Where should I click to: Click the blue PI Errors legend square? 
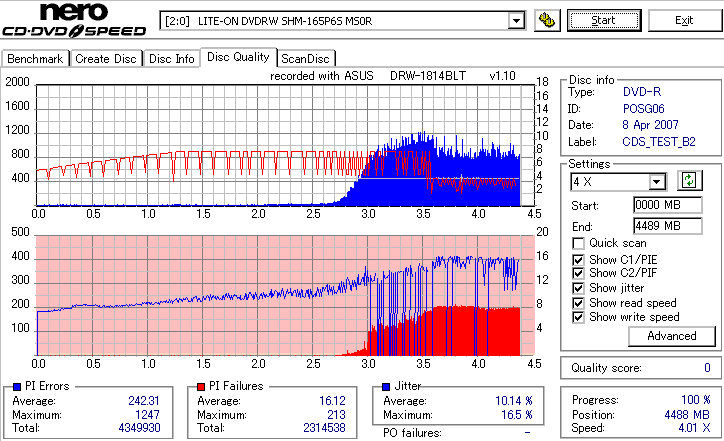coord(17,387)
